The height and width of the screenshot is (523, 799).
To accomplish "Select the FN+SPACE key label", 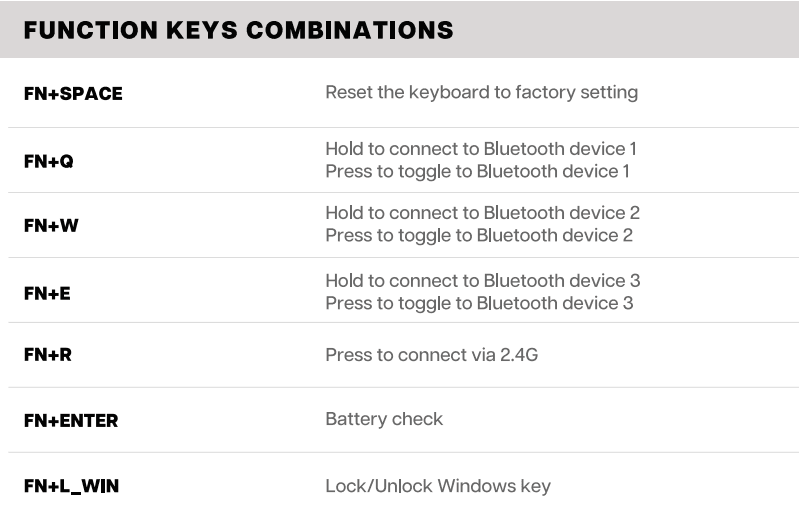I will pos(73,94).
